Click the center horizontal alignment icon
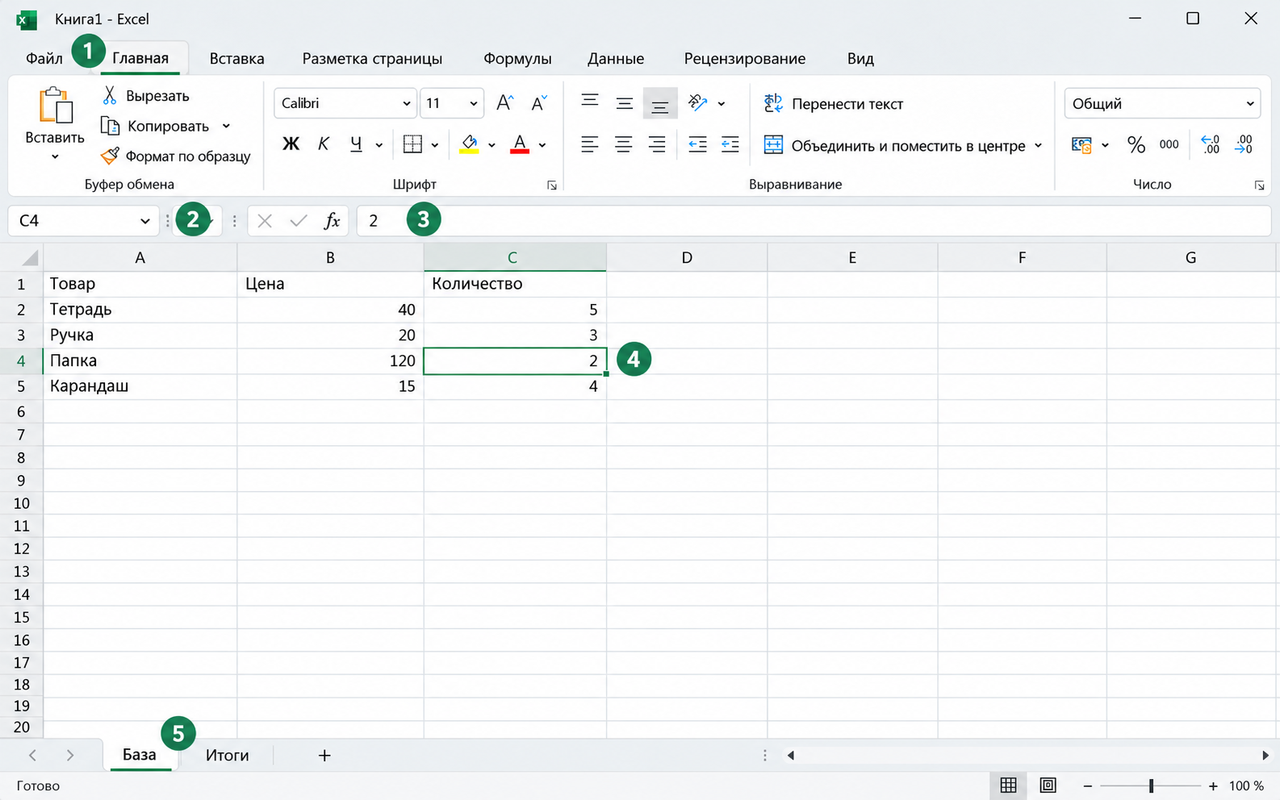1280x800 pixels. 623,145
